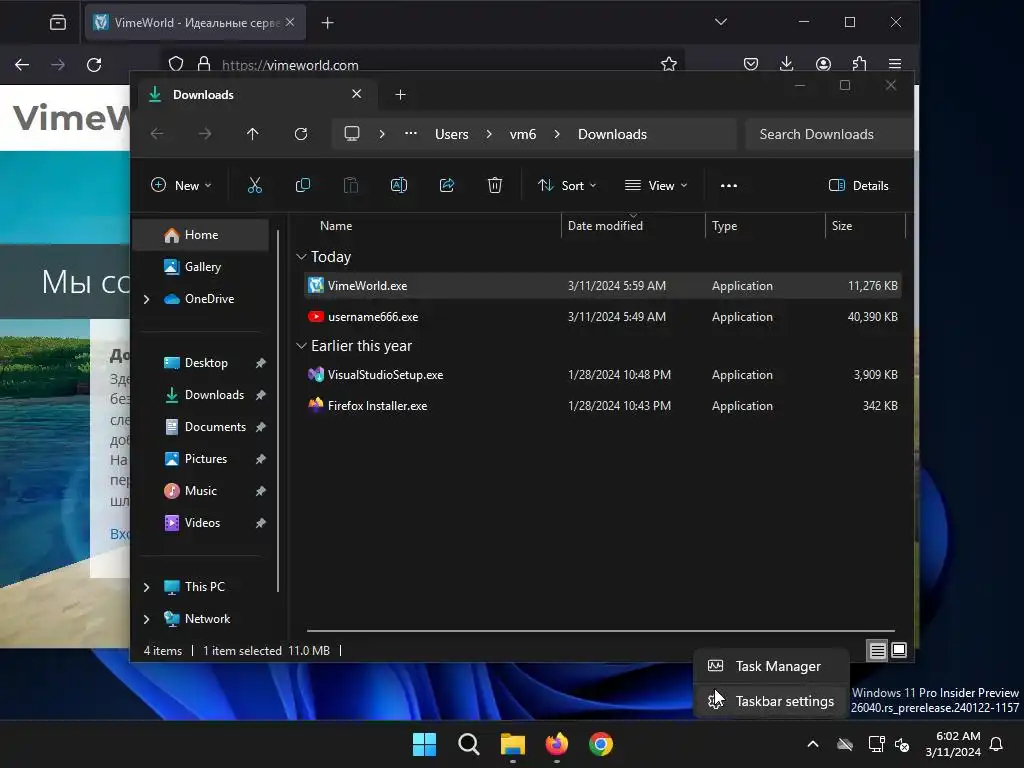Click Firefox back navigation arrow
Image resolution: width=1024 pixels, height=768 pixels.
[22, 65]
